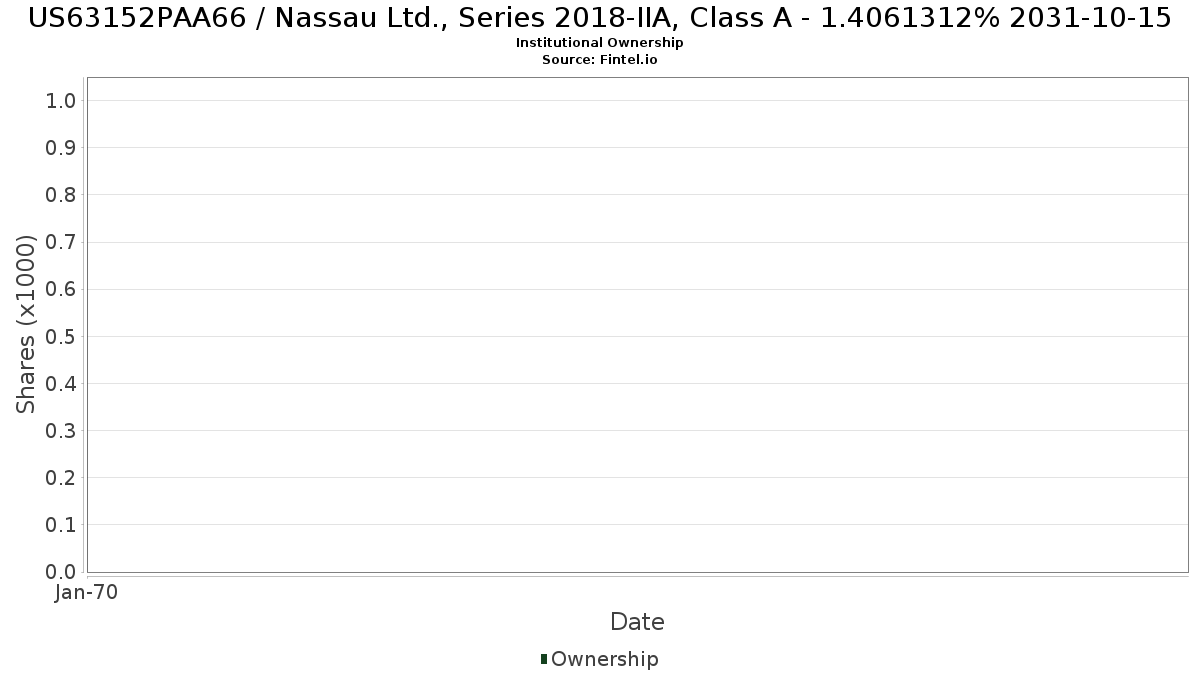
Task: Select the 0.8 y-axis tick label
Action: [61, 195]
